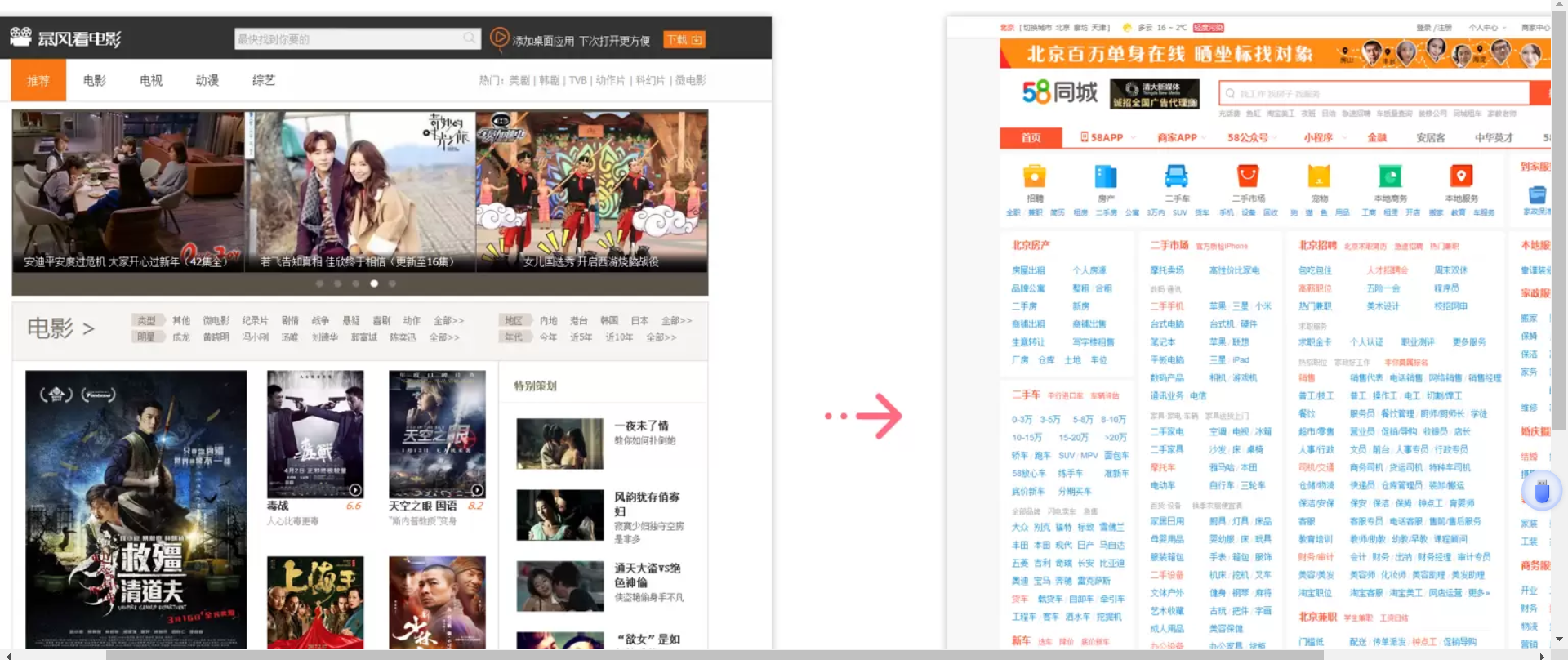
Task: Select the fifth carousel dot
Action: (392, 283)
